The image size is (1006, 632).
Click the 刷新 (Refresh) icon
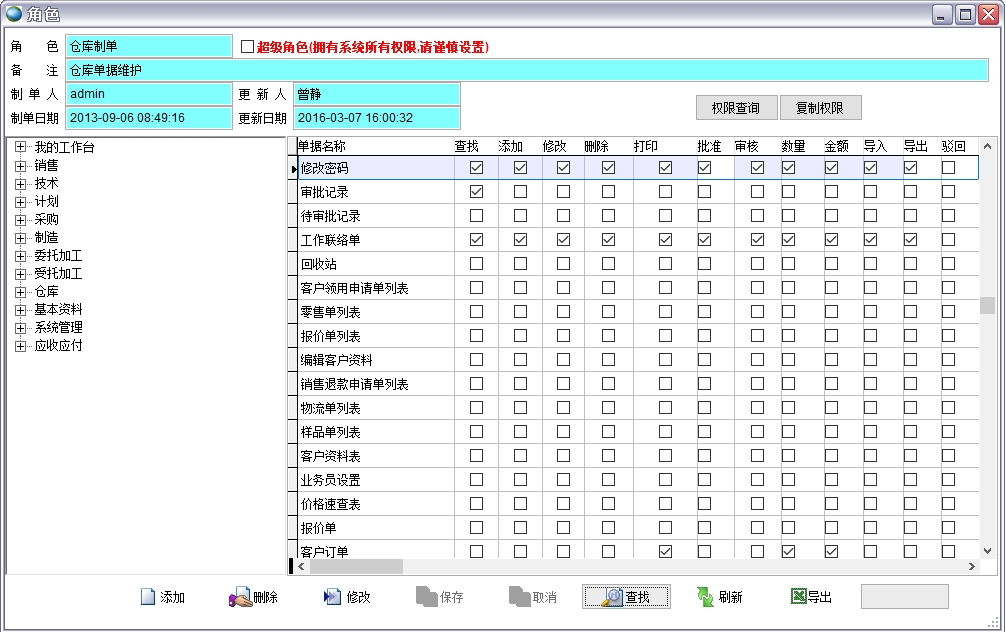pos(704,596)
